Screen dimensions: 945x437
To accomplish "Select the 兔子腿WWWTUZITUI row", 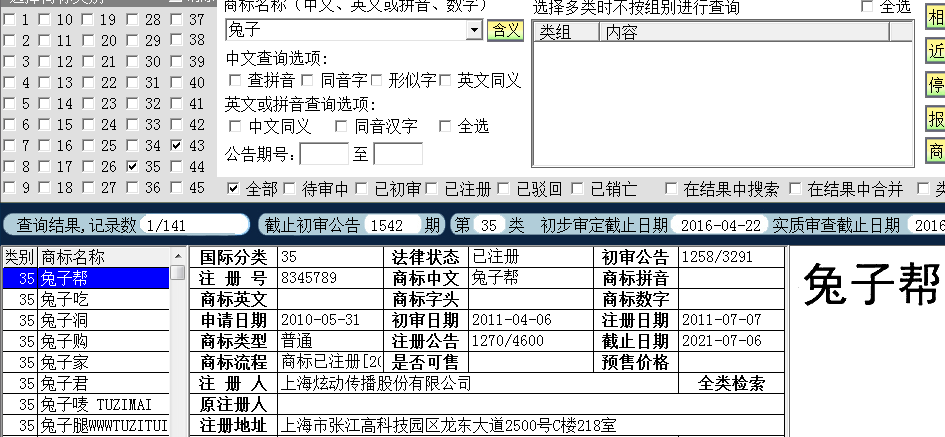I will pos(86,426).
